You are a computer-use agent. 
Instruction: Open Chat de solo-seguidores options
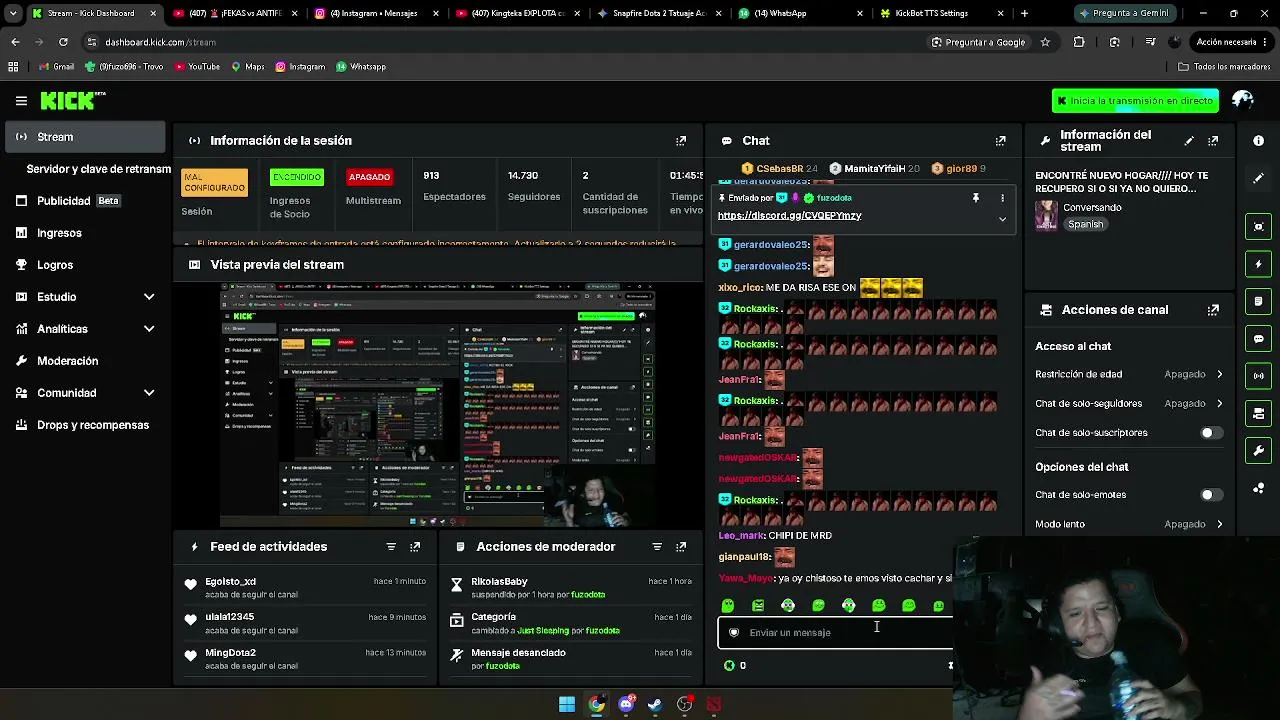coord(1129,404)
